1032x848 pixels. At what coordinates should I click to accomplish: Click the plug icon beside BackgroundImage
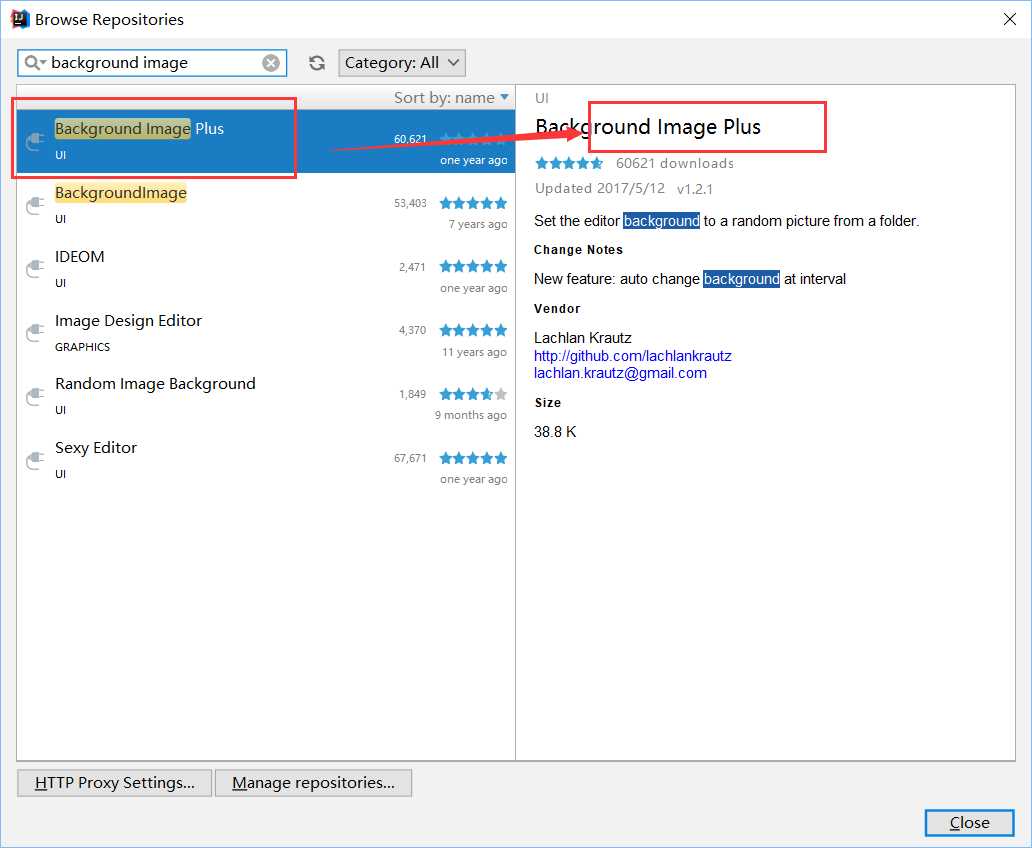pyautogui.click(x=35, y=205)
